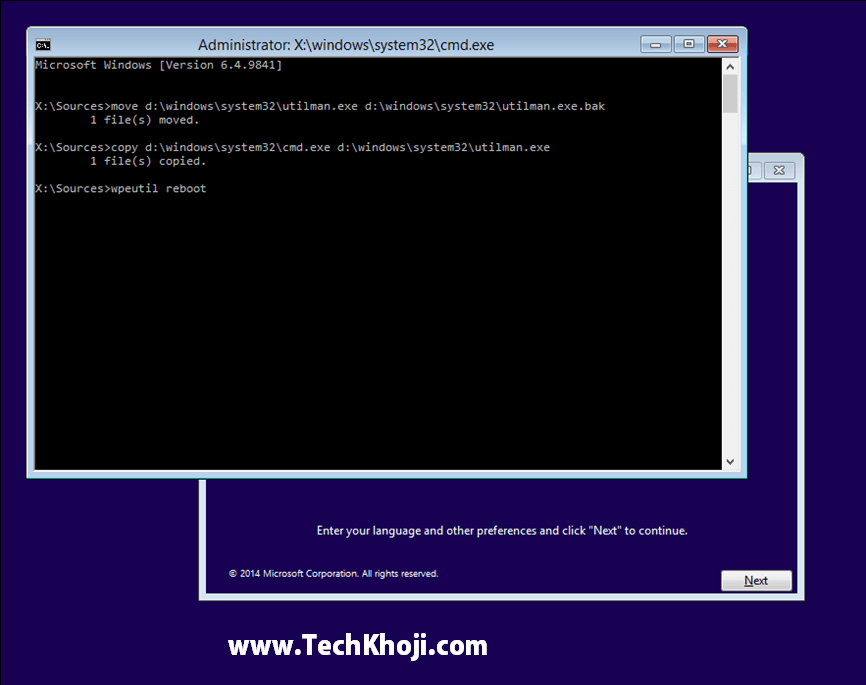Click the '1 file(s) moved.' output

click(x=144, y=120)
